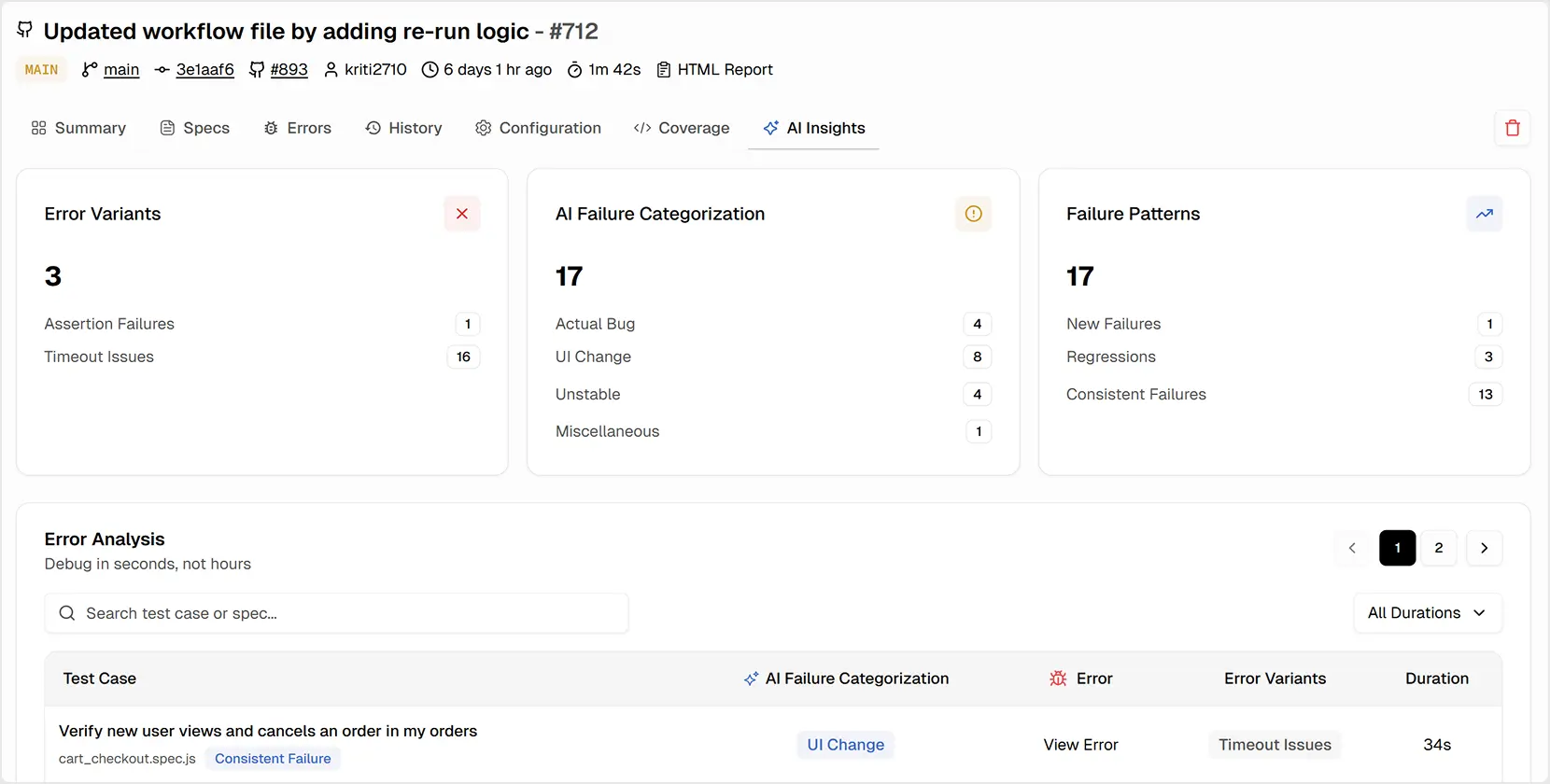Jump to page 2 of Error Analysis
The image size is (1550, 784).
pos(1439,548)
